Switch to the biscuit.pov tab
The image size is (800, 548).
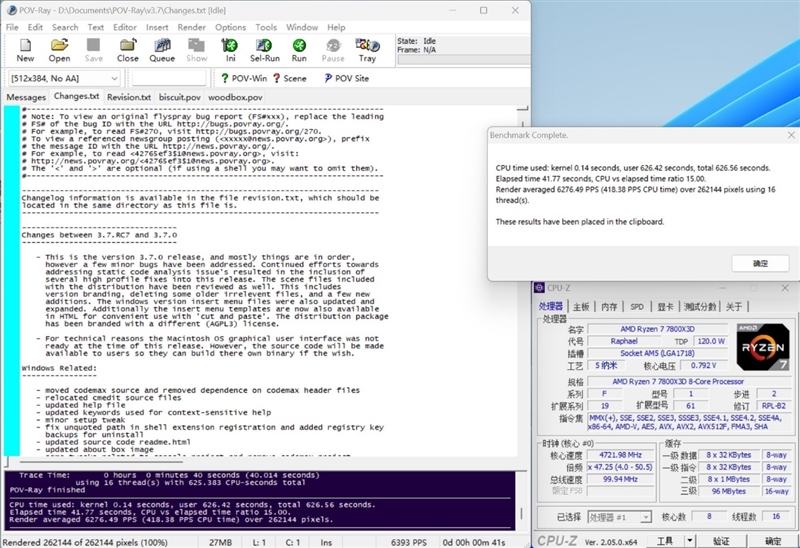[180, 97]
